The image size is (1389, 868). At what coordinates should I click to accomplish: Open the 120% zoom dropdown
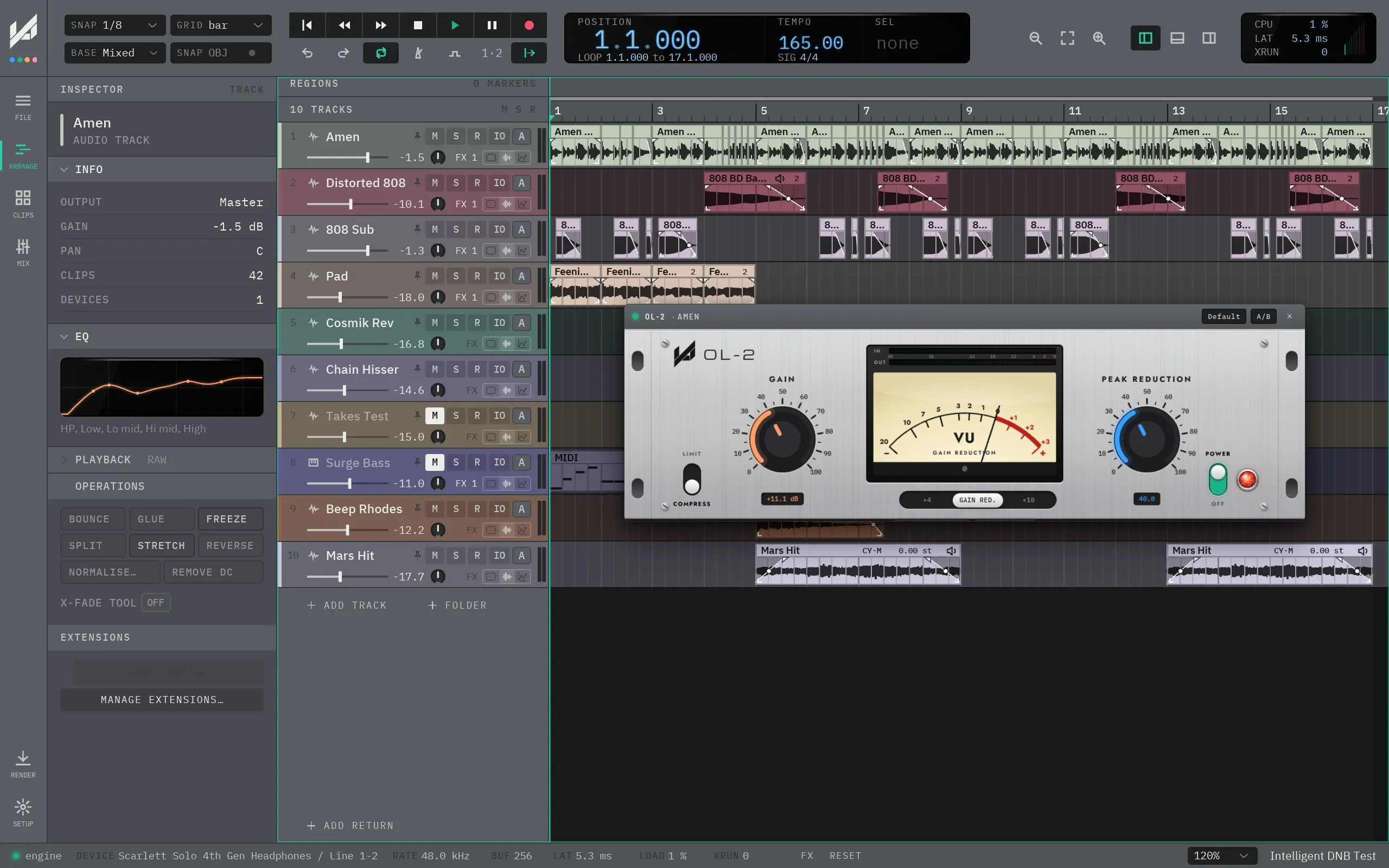[x=1221, y=856]
